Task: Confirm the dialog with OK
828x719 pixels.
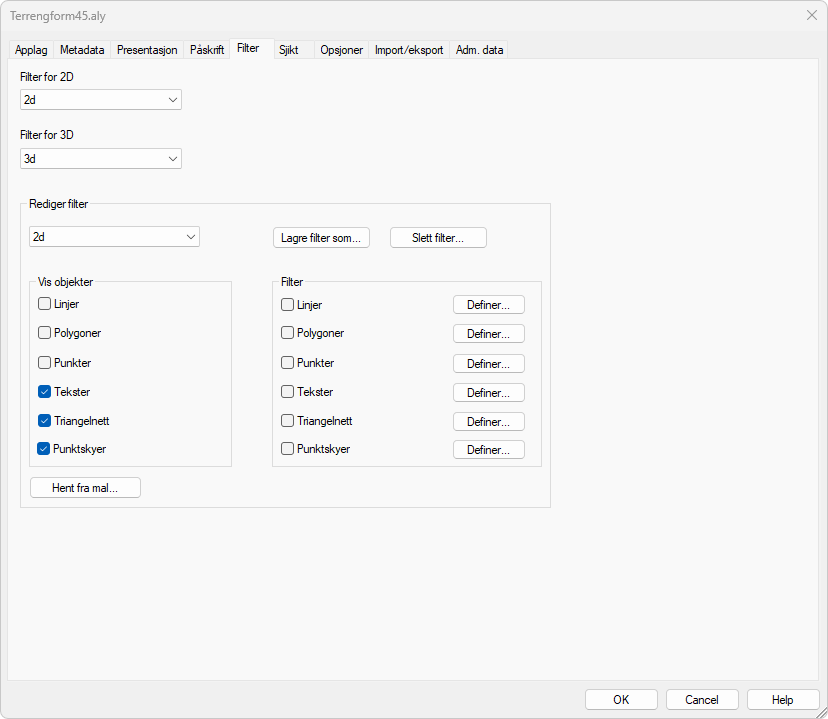Action: 621,700
